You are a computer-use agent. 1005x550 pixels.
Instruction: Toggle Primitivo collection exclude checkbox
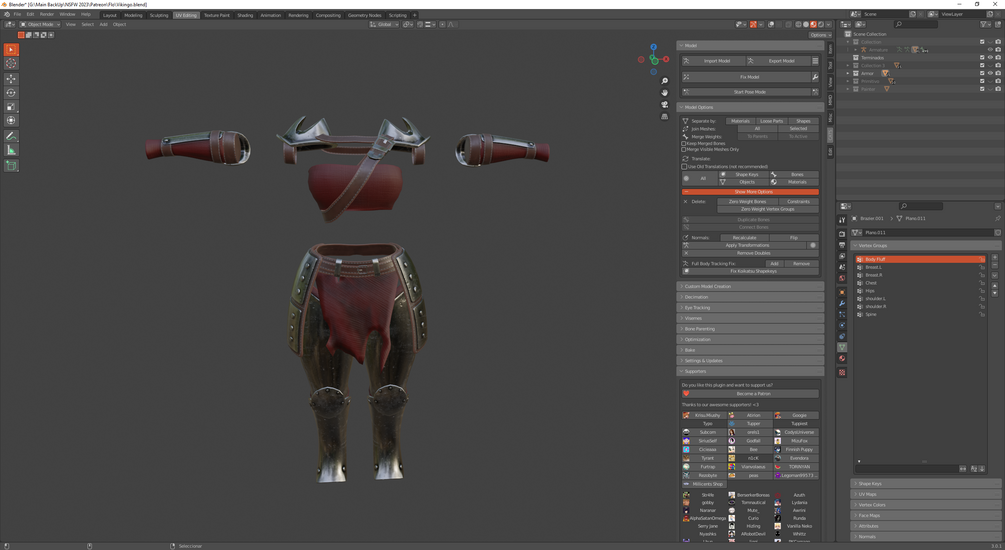click(x=982, y=81)
